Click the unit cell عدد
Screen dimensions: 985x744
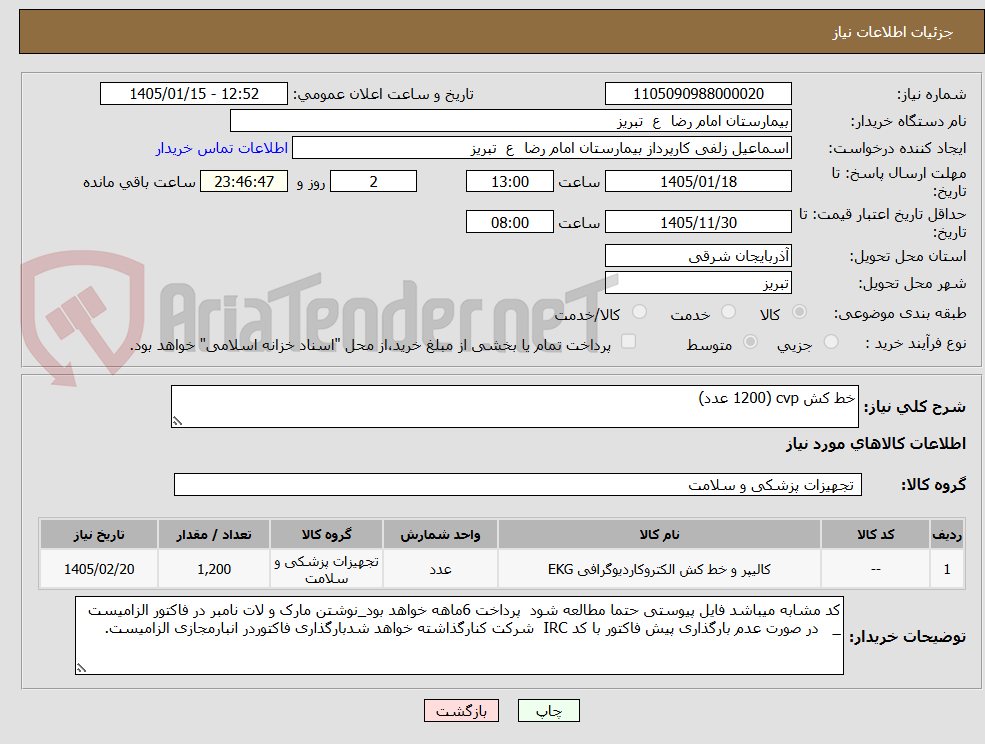(x=440, y=569)
